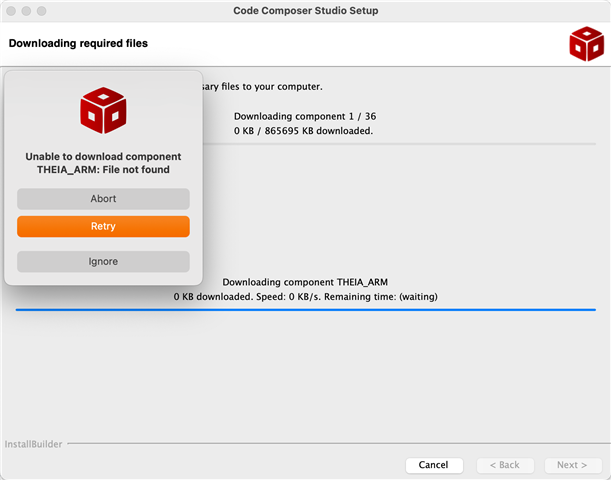Choose Ignore in the error dialog
This screenshot has height=480, width=611.
pos(103,261)
